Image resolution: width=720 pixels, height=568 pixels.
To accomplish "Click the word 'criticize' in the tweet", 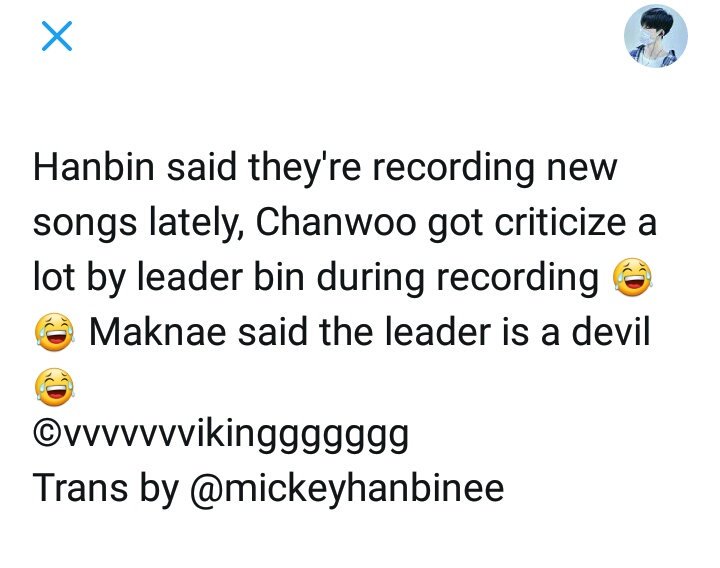I will [560, 222].
